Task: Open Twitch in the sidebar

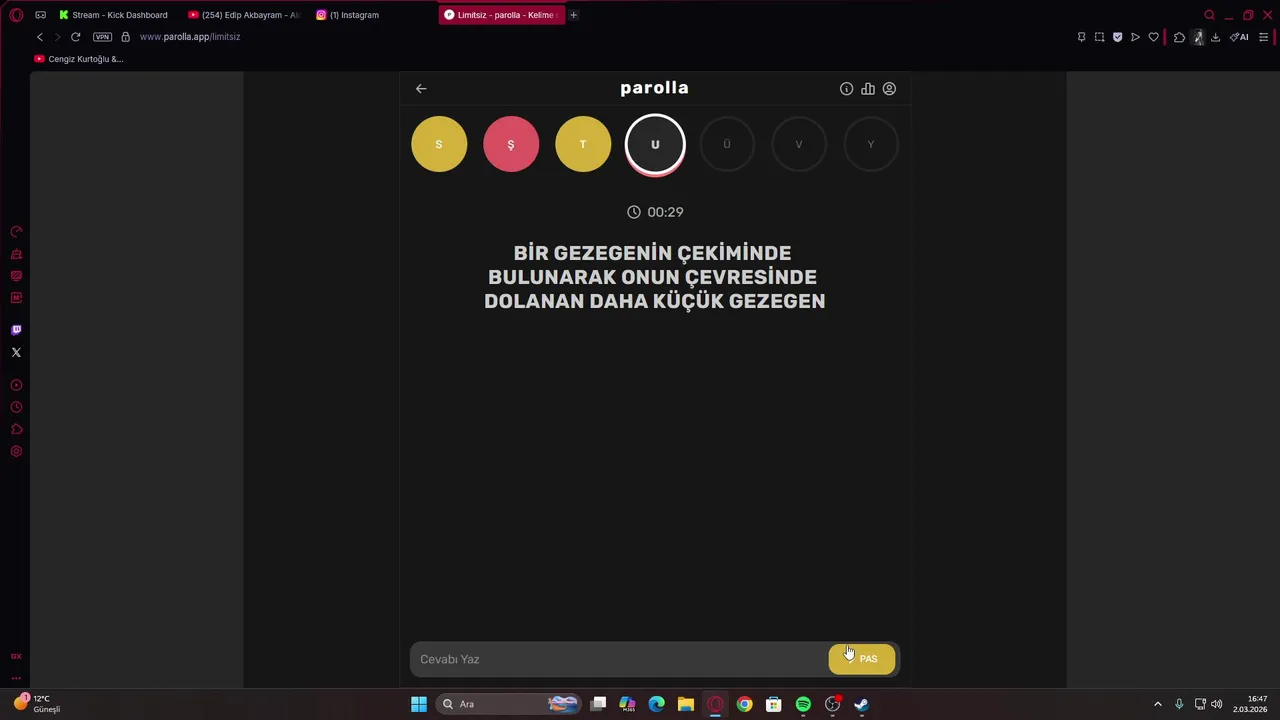Action: pos(16,330)
